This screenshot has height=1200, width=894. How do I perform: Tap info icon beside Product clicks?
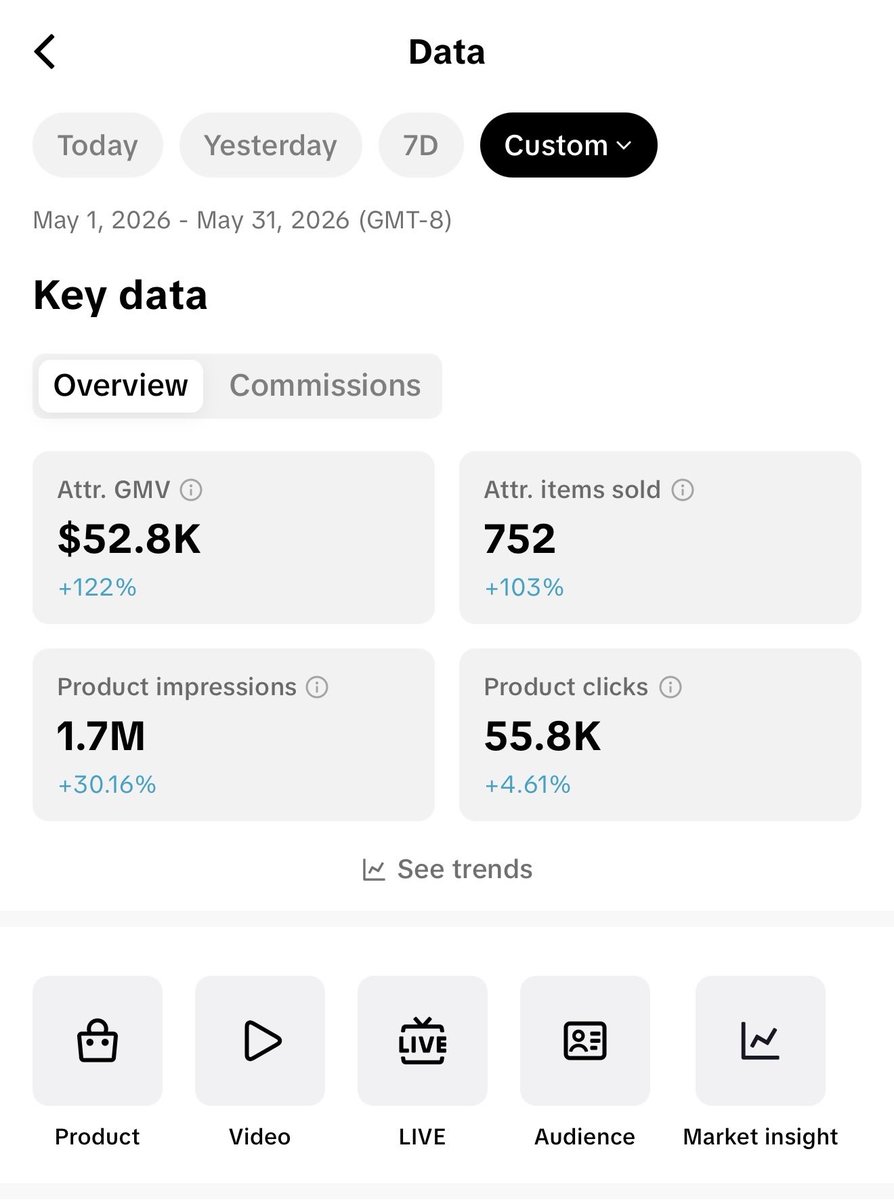[671, 687]
